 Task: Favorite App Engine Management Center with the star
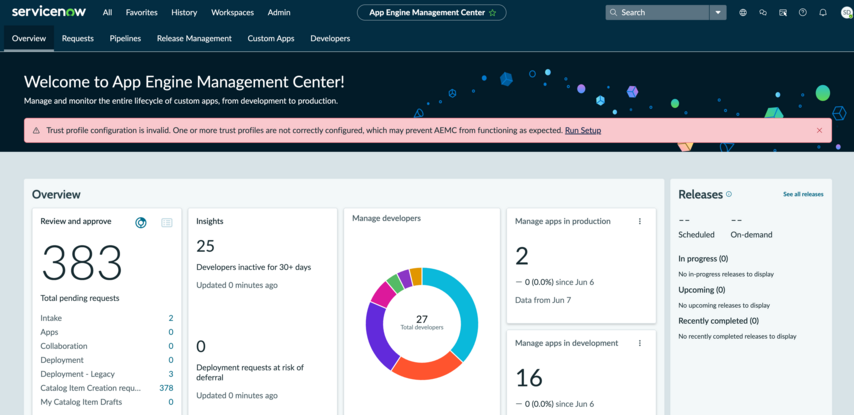click(x=492, y=13)
